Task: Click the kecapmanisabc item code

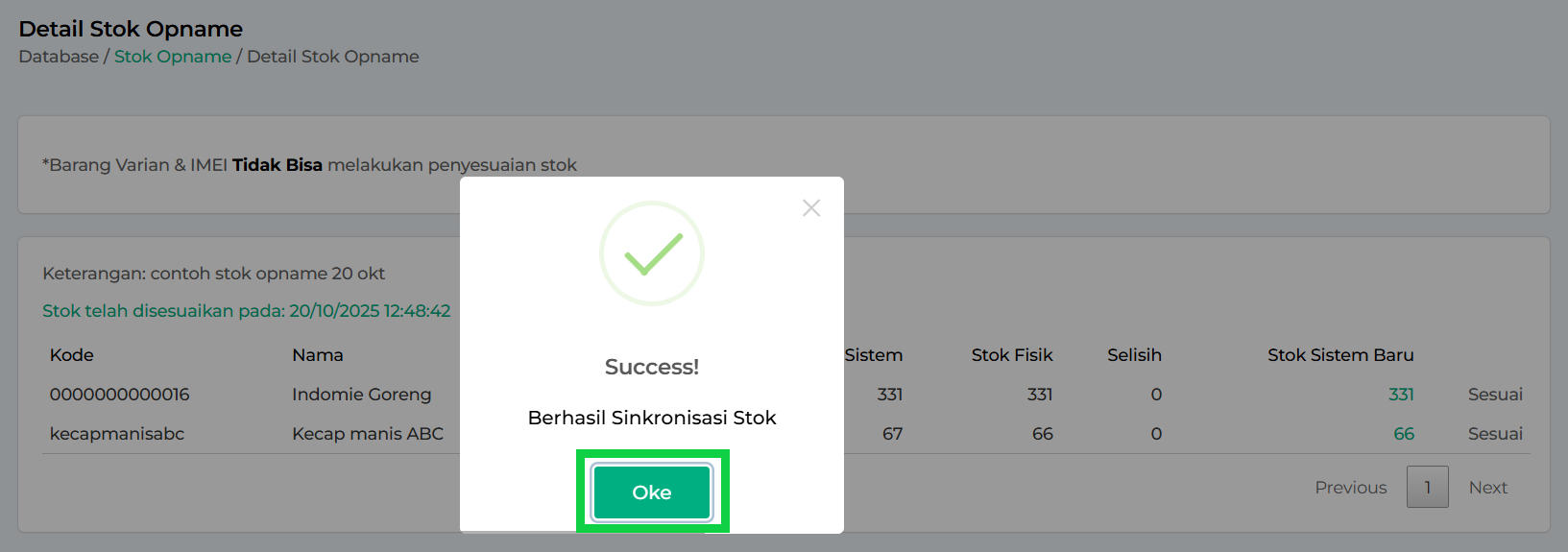Action: pos(117,434)
